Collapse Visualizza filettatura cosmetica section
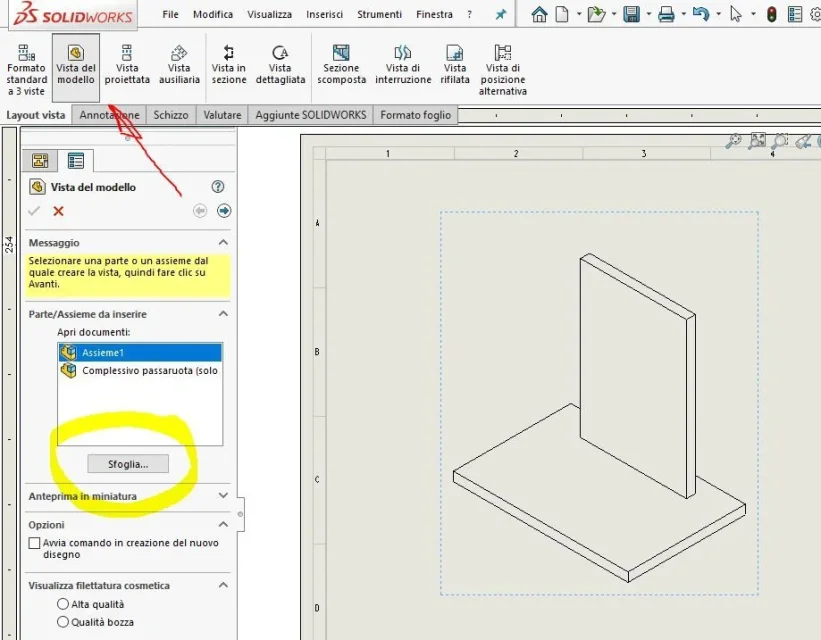Image resolution: width=821 pixels, height=640 pixels. pyautogui.click(x=223, y=585)
